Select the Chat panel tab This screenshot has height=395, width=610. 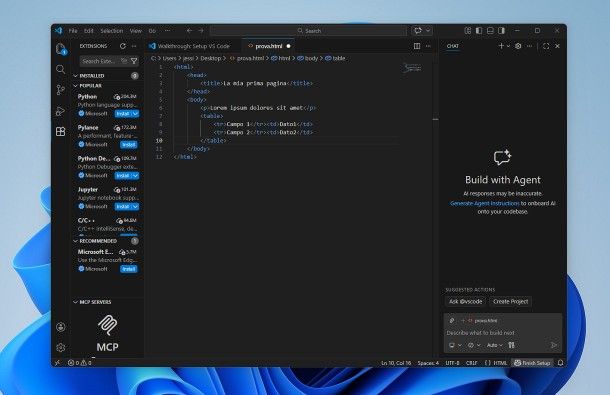click(452, 46)
